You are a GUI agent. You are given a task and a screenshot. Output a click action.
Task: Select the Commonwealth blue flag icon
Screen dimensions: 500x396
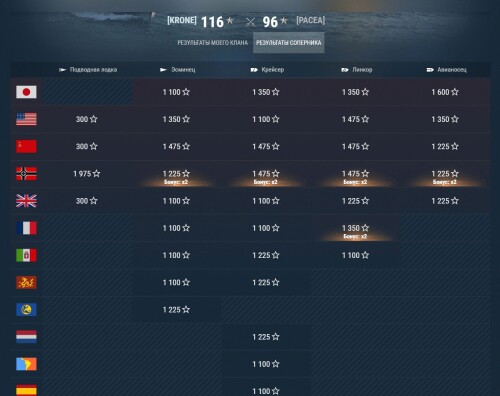click(x=26, y=310)
